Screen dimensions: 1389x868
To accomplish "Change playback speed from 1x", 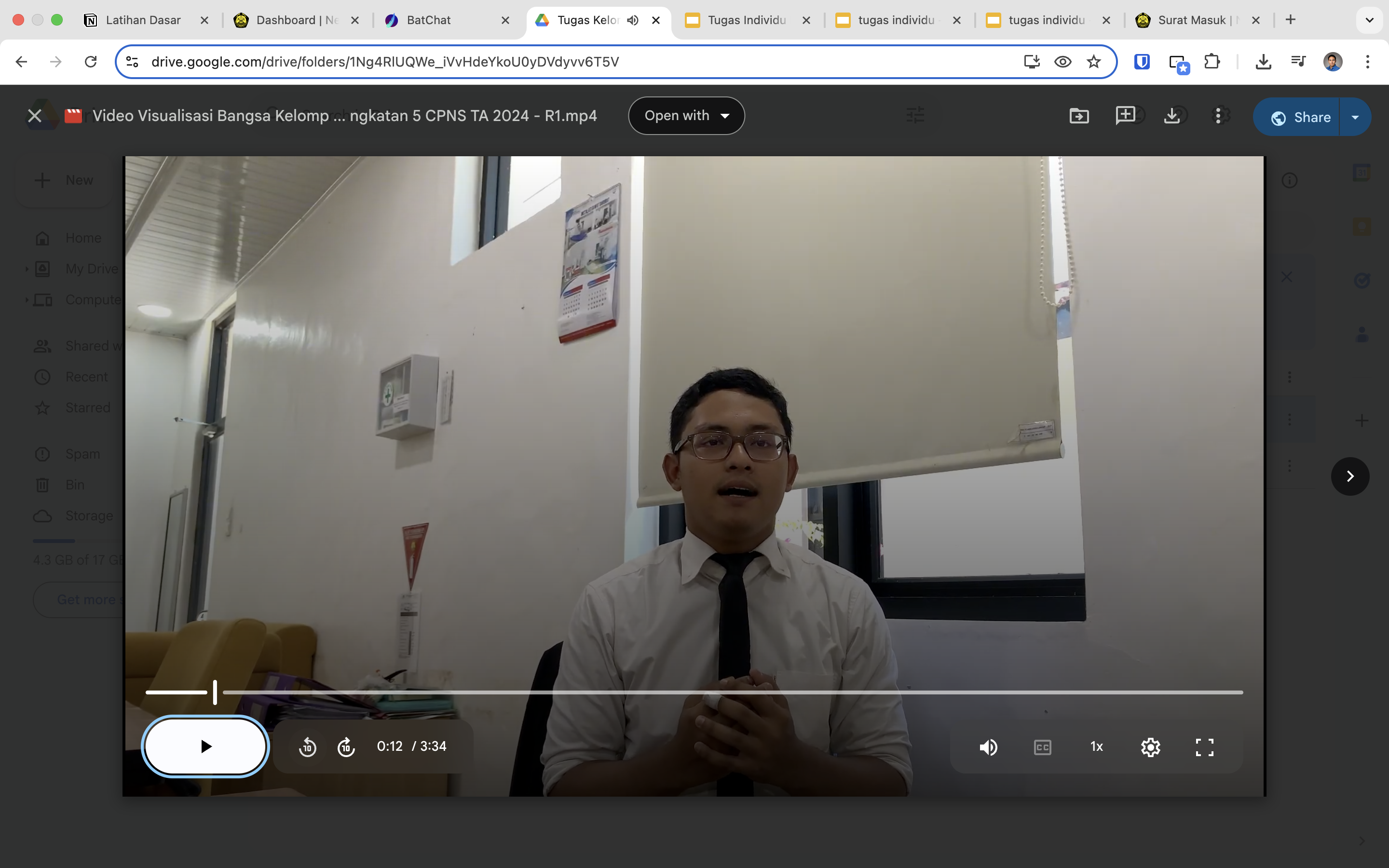I will pyautogui.click(x=1096, y=747).
